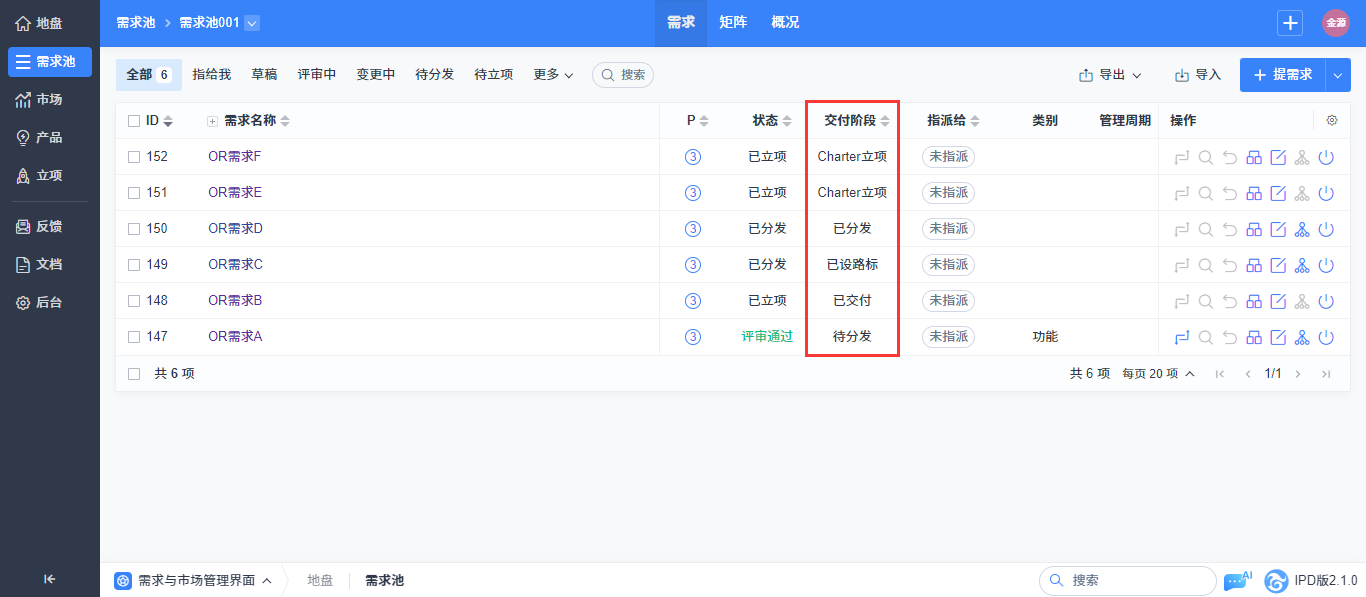The height and width of the screenshot is (597, 1366).
Task: Open the 导出 export dropdown
Action: click(x=1110, y=75)
